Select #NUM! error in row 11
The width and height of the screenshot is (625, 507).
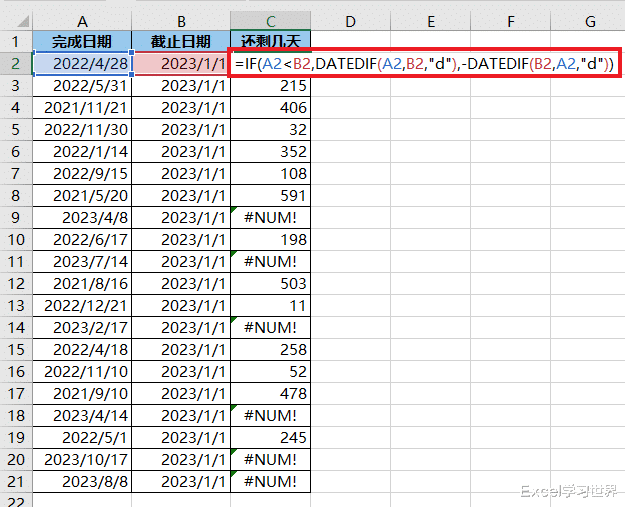coord(271,261)
